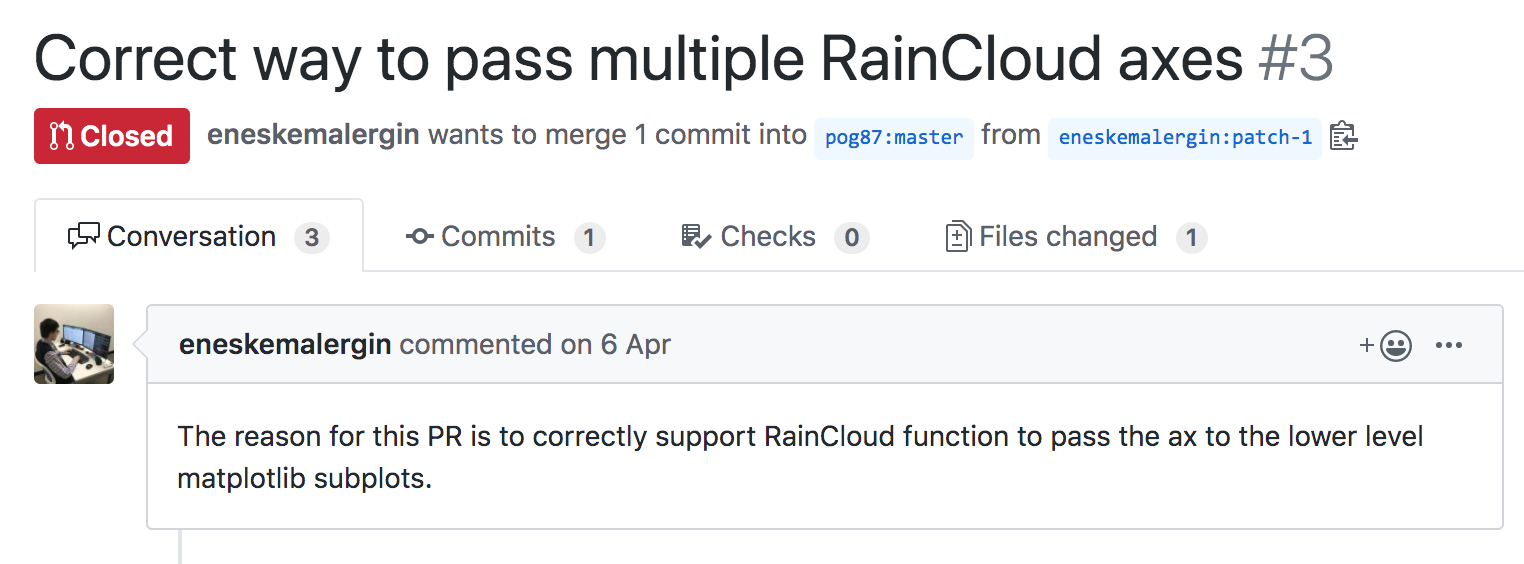Image resolution: width=1524 pixels, height=564 pixels.
Task: Click the 'commented on 6 Apr' timestamp
Action: tap(535, 345)
